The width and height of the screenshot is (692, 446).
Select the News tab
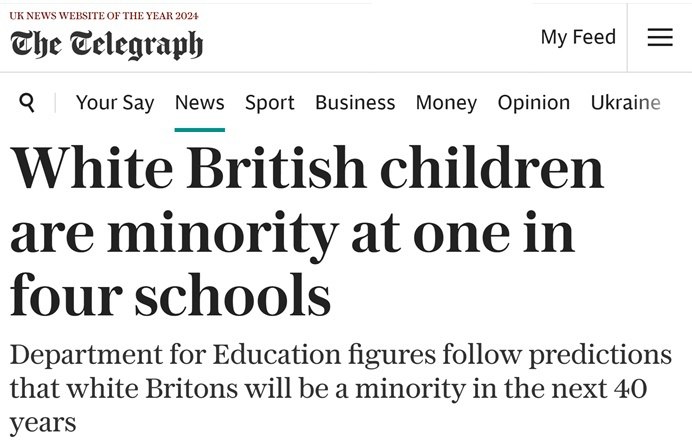tap(199, 102)
